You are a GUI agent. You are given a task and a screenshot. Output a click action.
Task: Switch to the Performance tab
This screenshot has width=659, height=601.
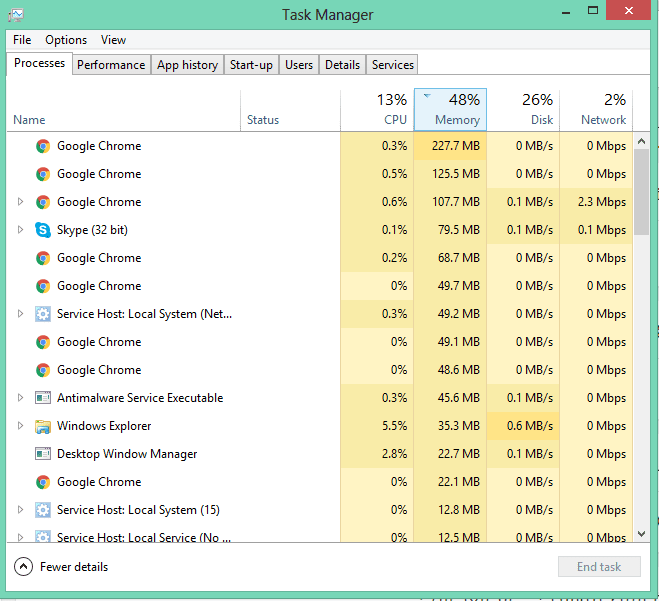click(111, 65)
